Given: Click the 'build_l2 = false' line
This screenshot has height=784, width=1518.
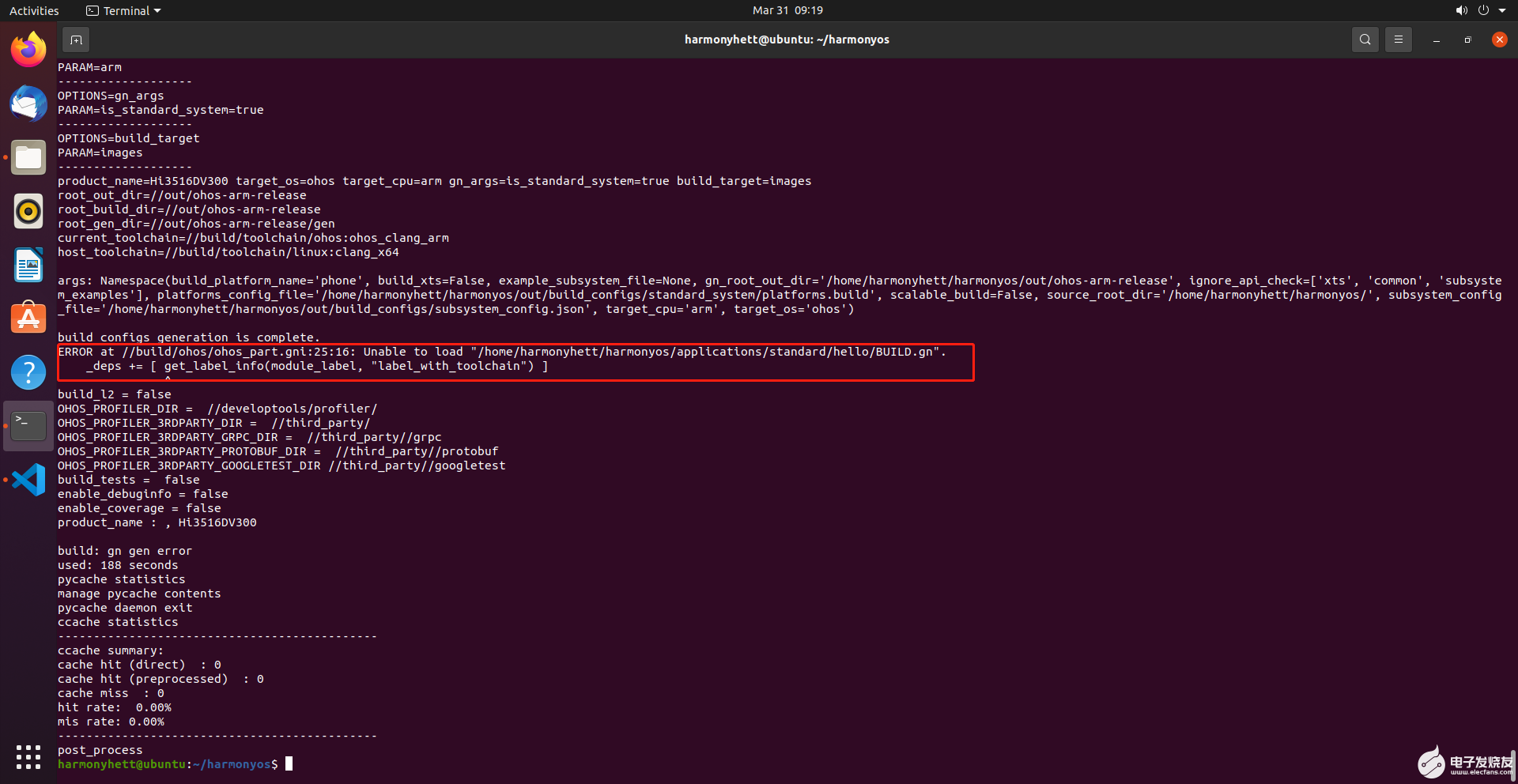Looking at the screenshot, I should 115,394.
